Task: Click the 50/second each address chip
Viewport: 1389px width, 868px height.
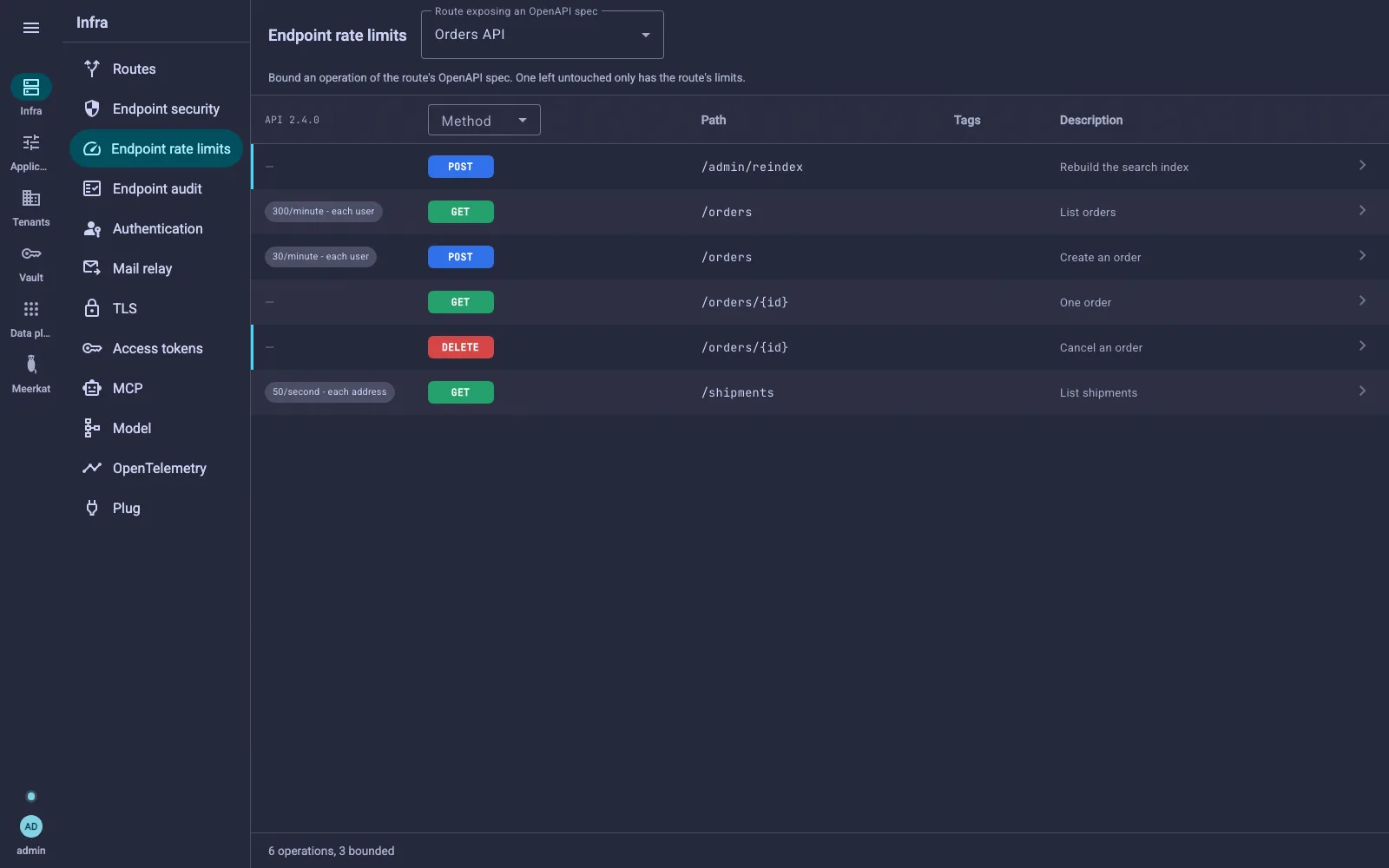Action: pos(329,392)
